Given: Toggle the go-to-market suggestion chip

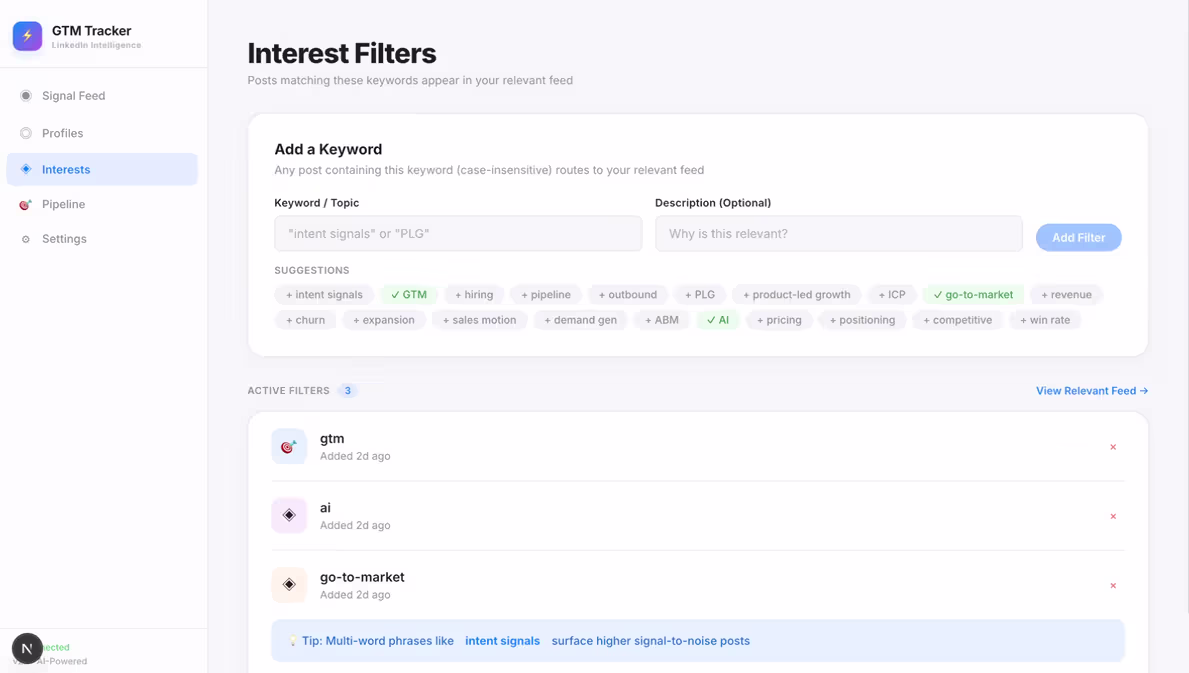Looking at the screenshot, I should [971, 294].
